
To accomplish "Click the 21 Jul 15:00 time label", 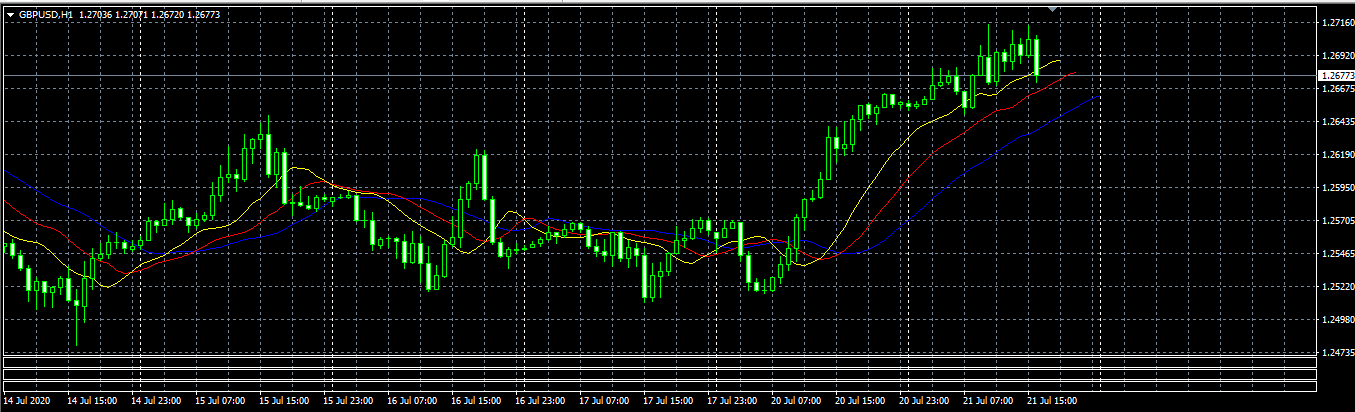I will (x=1052, y=401).
